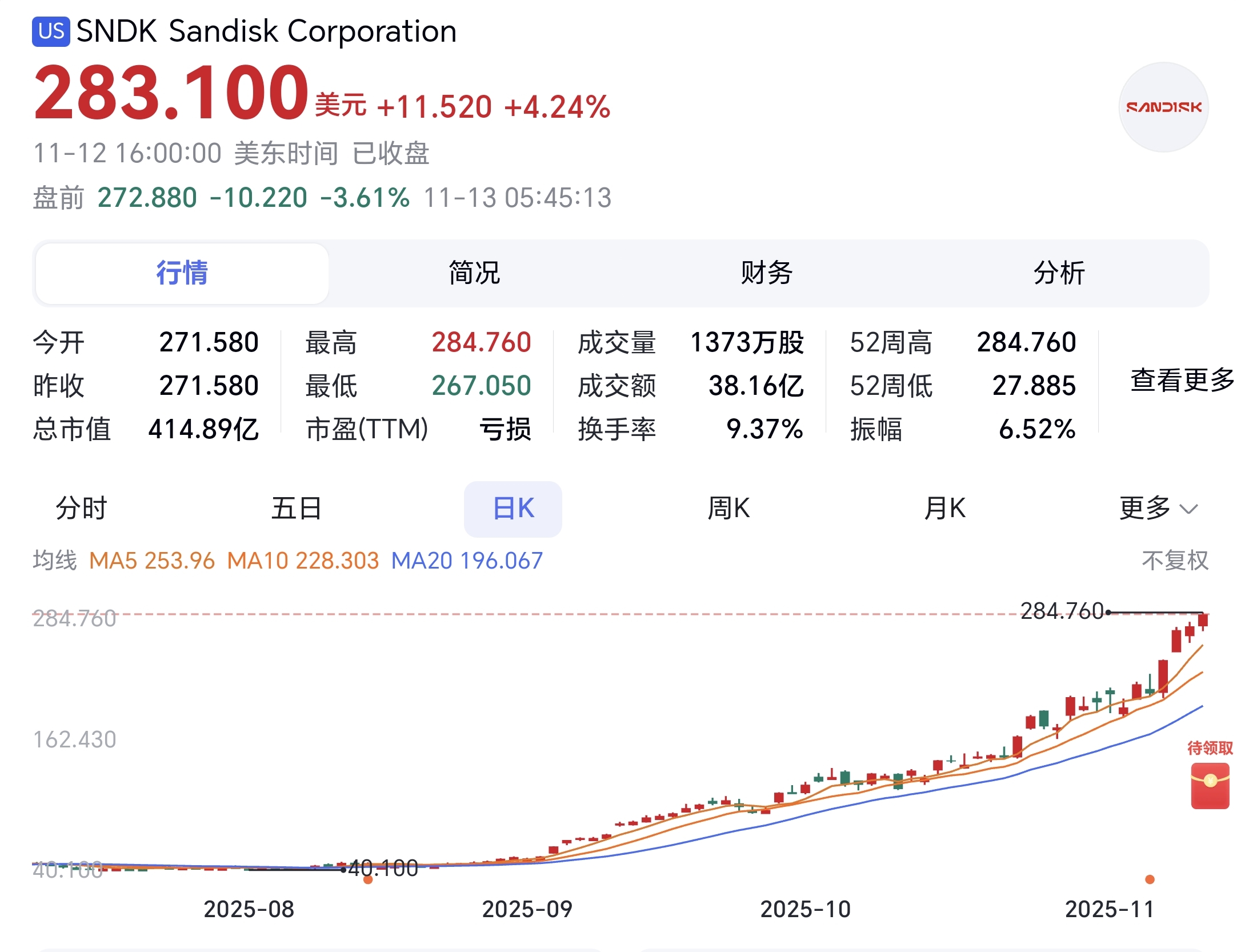Select the 日K chart view

[513, 509]
